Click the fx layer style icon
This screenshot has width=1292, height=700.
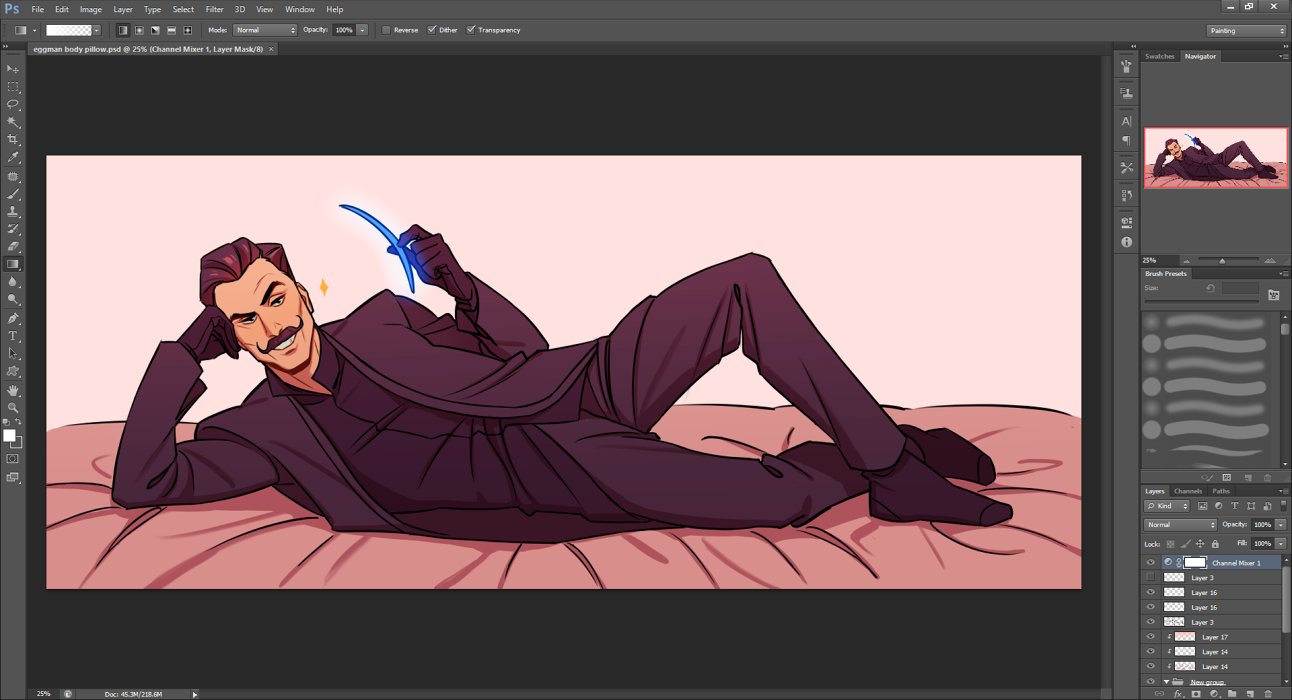click(1178, 693)
